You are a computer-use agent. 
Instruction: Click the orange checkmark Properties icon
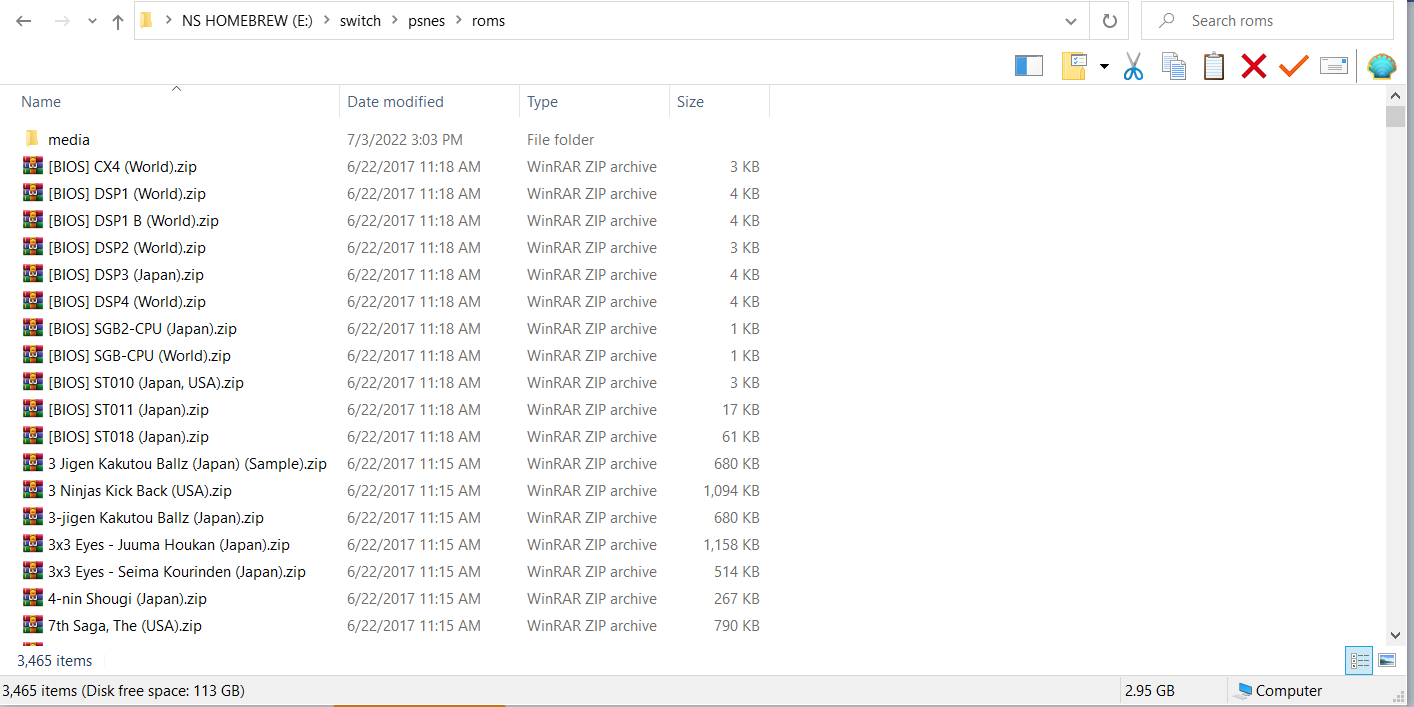pos(1294,66)
